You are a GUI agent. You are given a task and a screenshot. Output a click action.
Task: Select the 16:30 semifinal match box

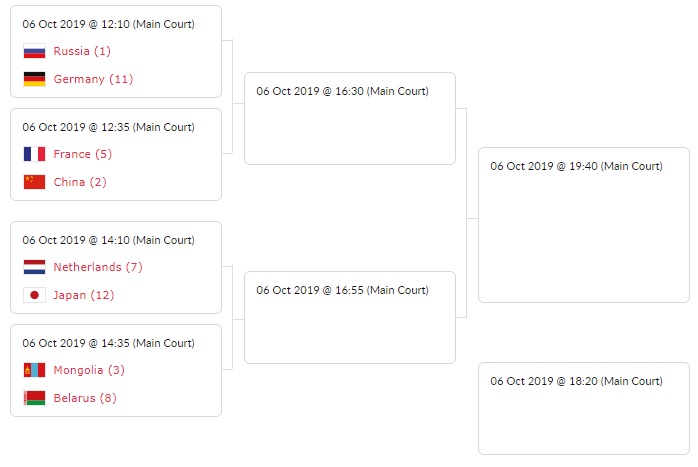point(349,118)
